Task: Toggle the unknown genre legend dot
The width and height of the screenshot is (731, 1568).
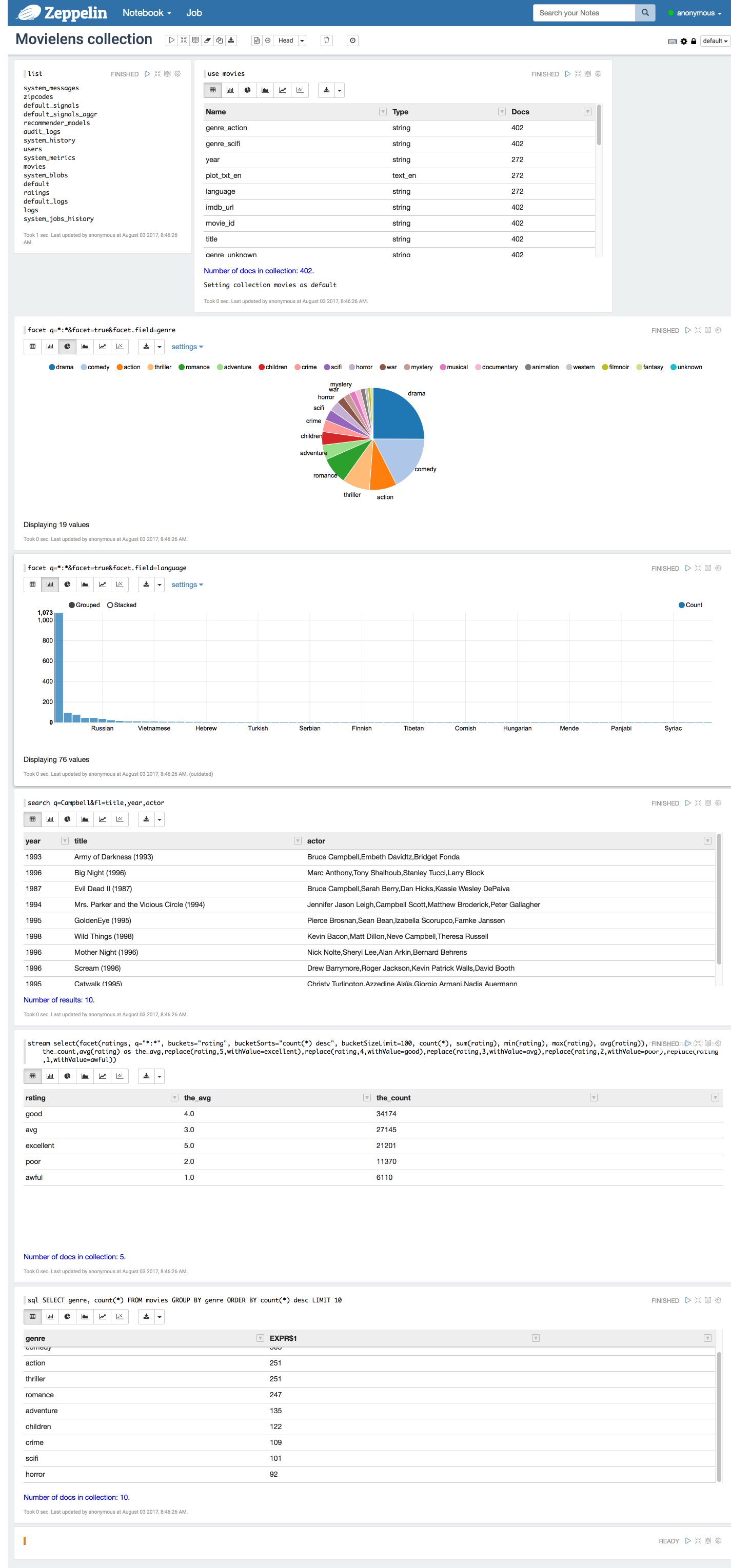Action: click(673, 367)
